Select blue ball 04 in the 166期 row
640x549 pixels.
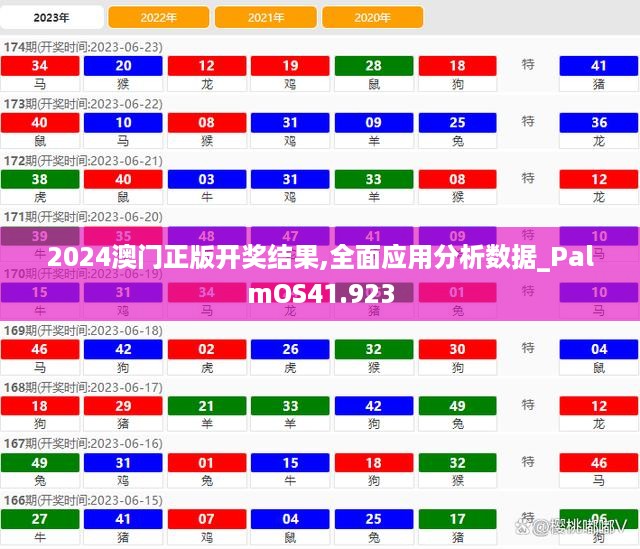coord(290,519)
